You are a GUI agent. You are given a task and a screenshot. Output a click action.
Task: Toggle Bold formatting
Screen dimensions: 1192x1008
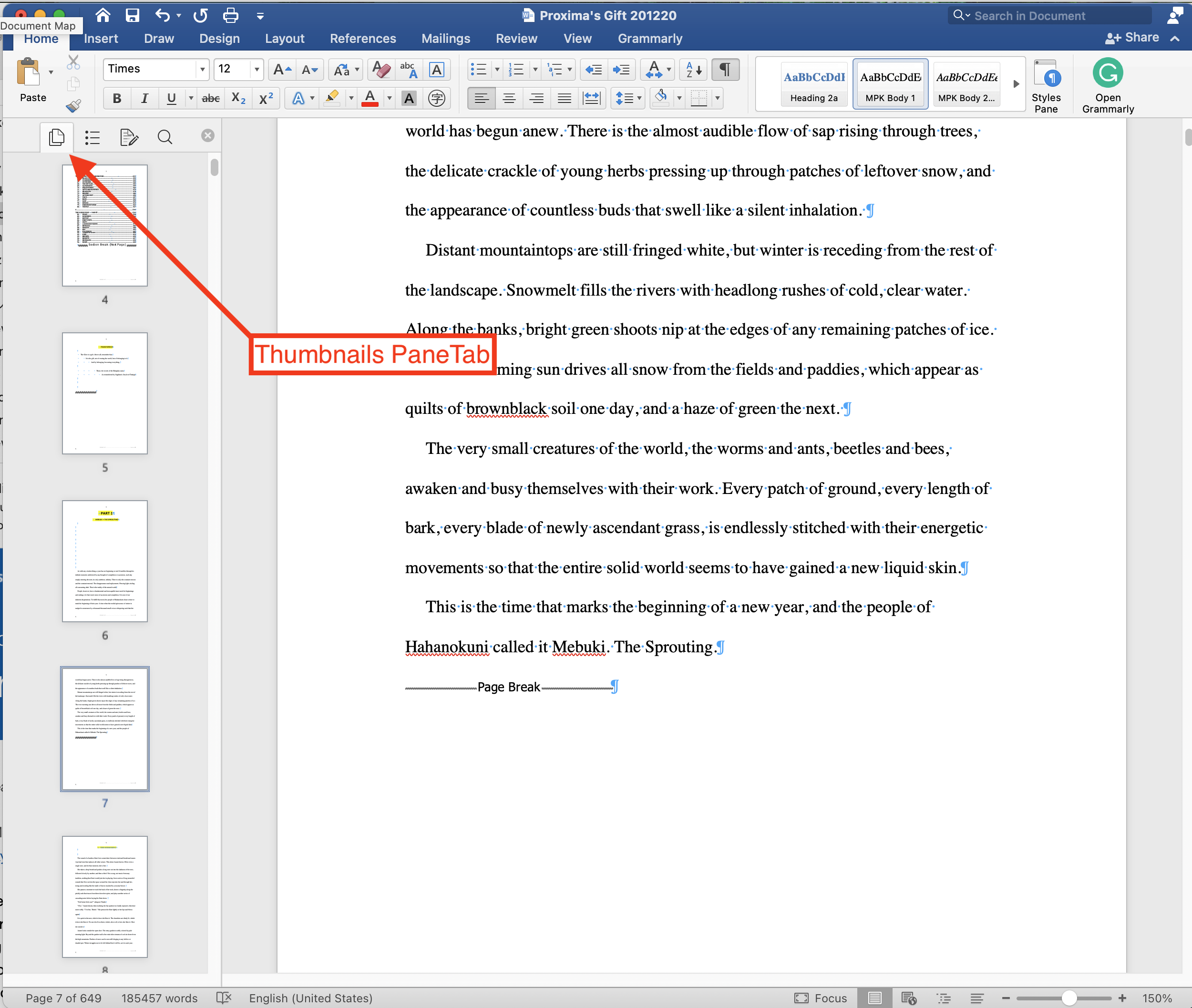coord(117,98)
